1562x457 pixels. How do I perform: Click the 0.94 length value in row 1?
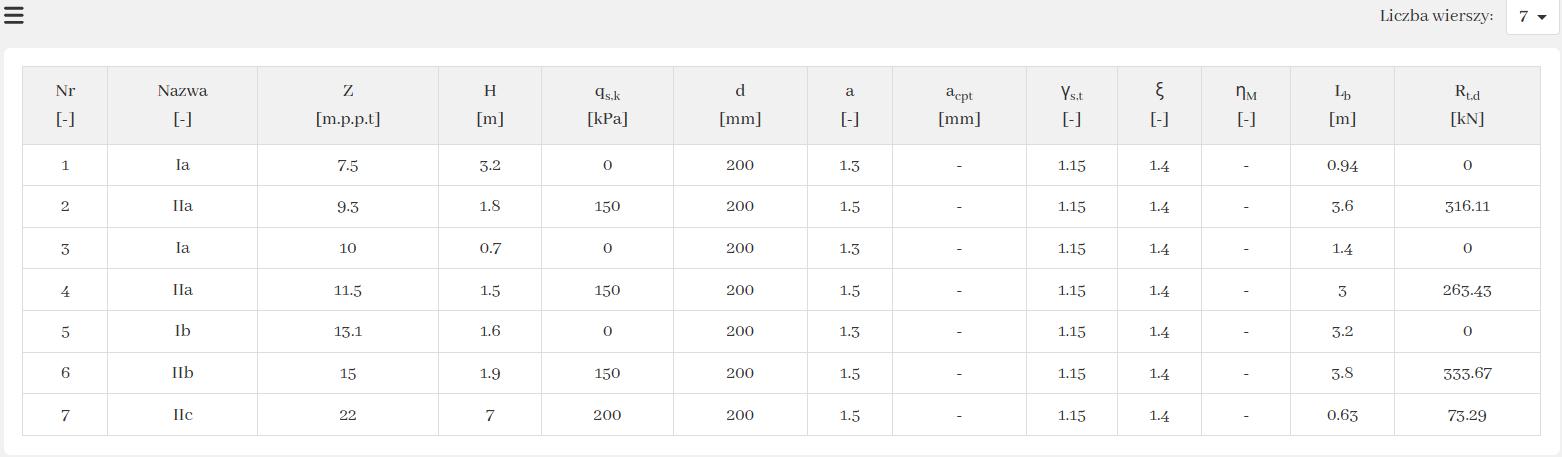pyautogui.click(x=1341, y=166)
